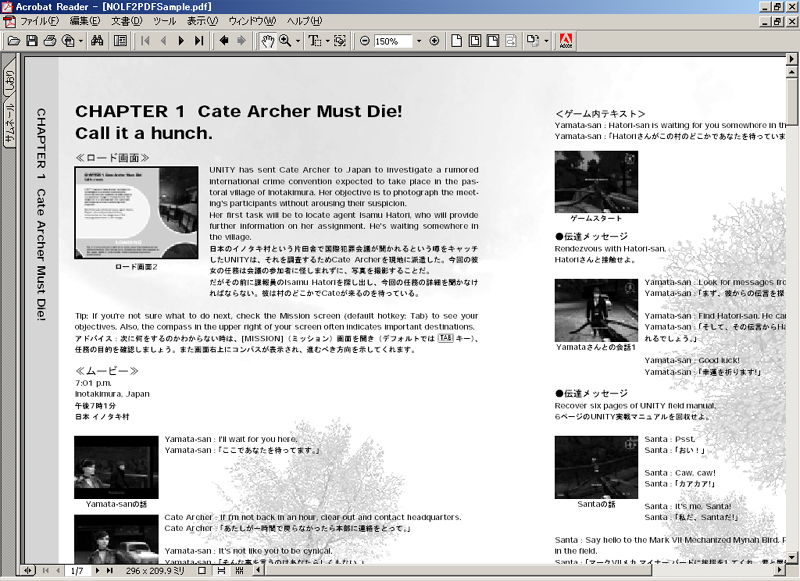800x581 pixels.
Task: Click the zoom out minus button
Action: [365, 41]
